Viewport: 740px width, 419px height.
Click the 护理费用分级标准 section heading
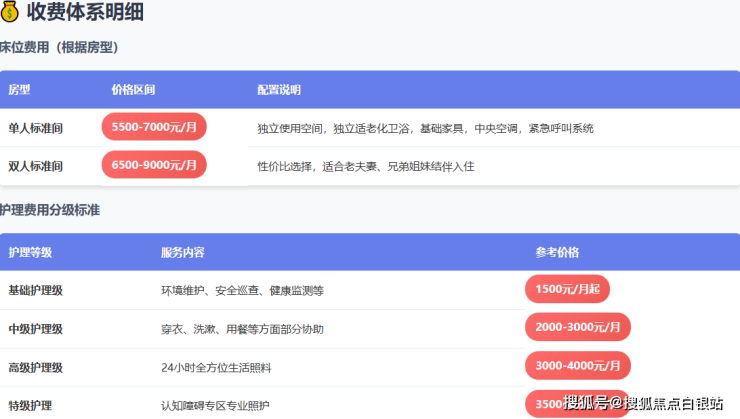point(50,210)
